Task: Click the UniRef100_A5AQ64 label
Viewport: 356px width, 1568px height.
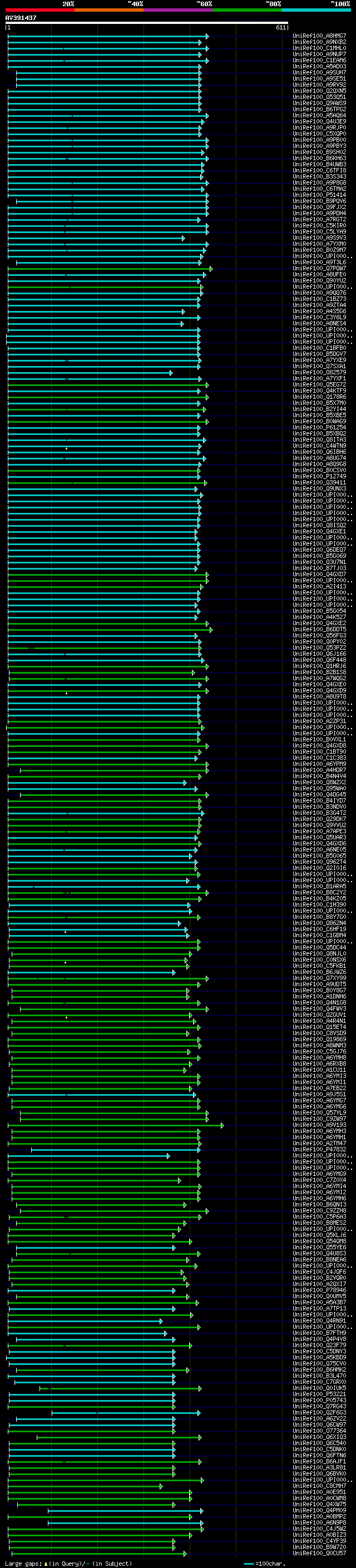Action: coord(319,115)
